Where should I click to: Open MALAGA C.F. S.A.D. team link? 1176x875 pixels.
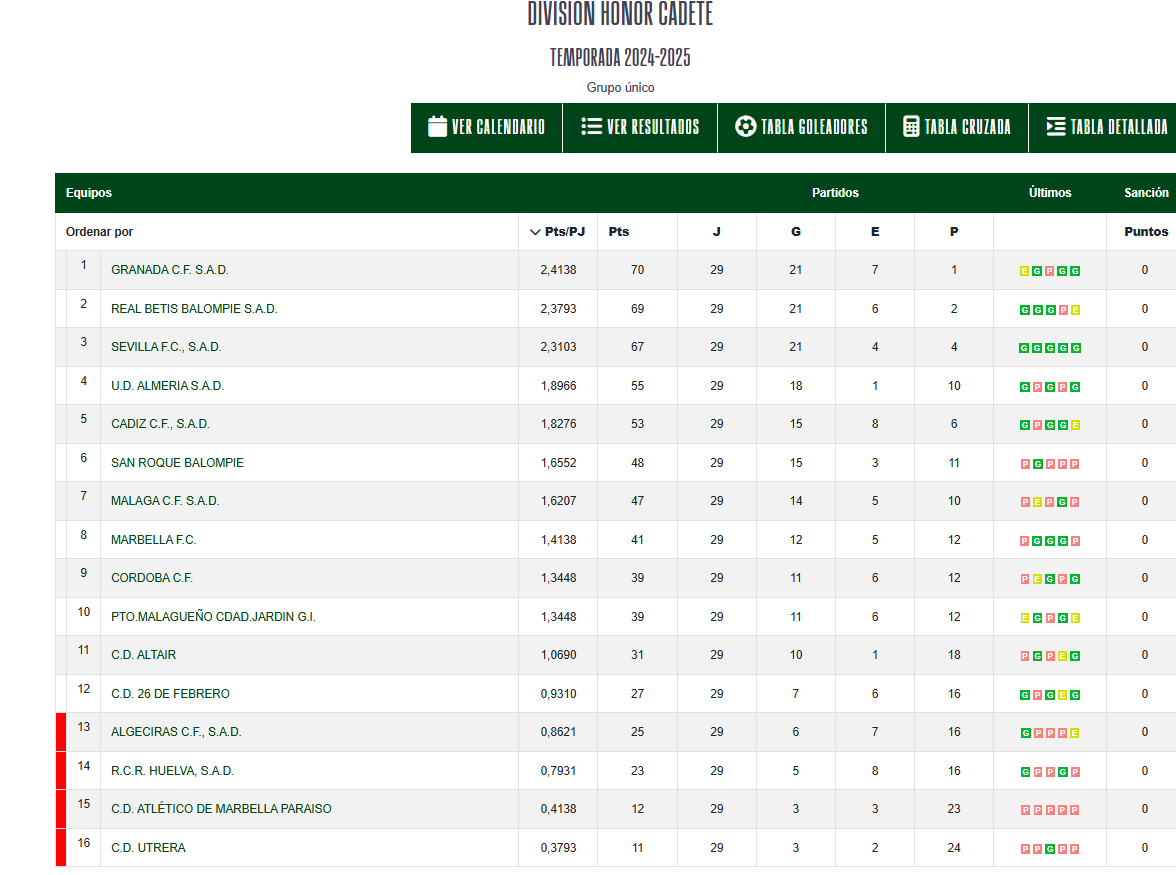(165, 501)
